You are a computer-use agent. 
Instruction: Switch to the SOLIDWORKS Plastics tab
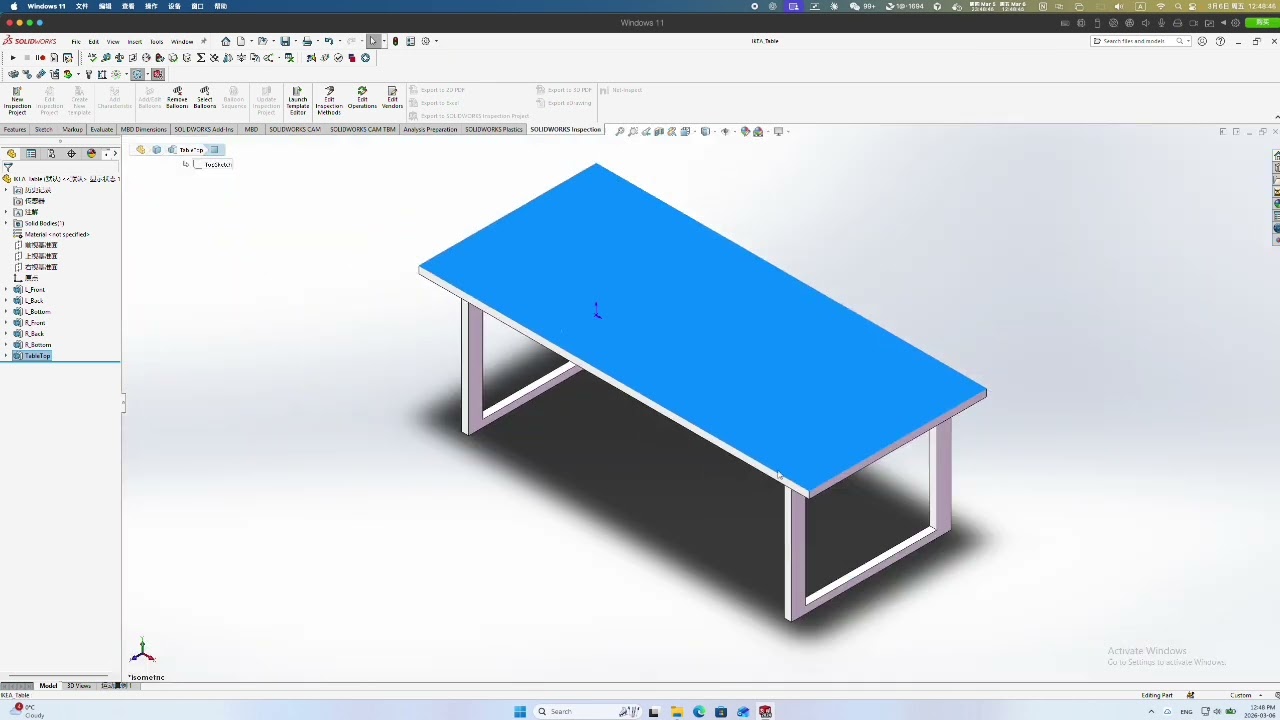(x=494, y=130)
